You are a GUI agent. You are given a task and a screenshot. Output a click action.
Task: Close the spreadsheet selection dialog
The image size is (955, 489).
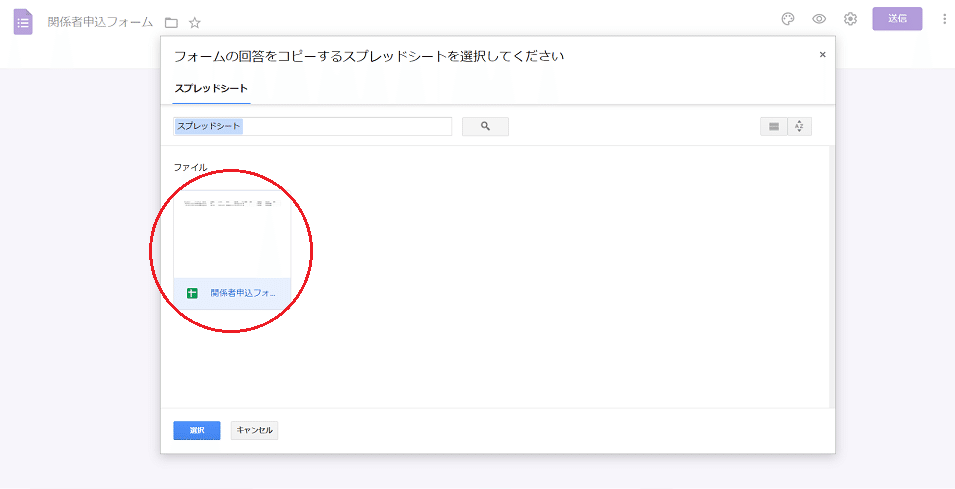point(822,55)
